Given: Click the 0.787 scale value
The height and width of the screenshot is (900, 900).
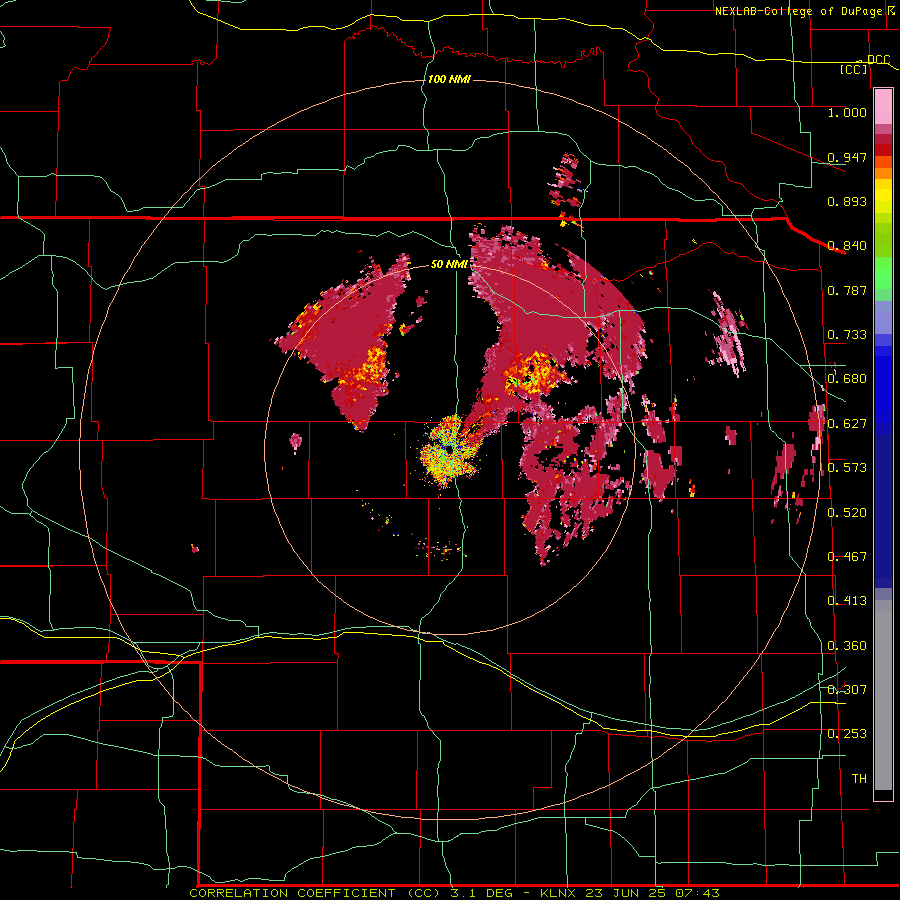Looking at the screenshot, I should coord(847,290).
